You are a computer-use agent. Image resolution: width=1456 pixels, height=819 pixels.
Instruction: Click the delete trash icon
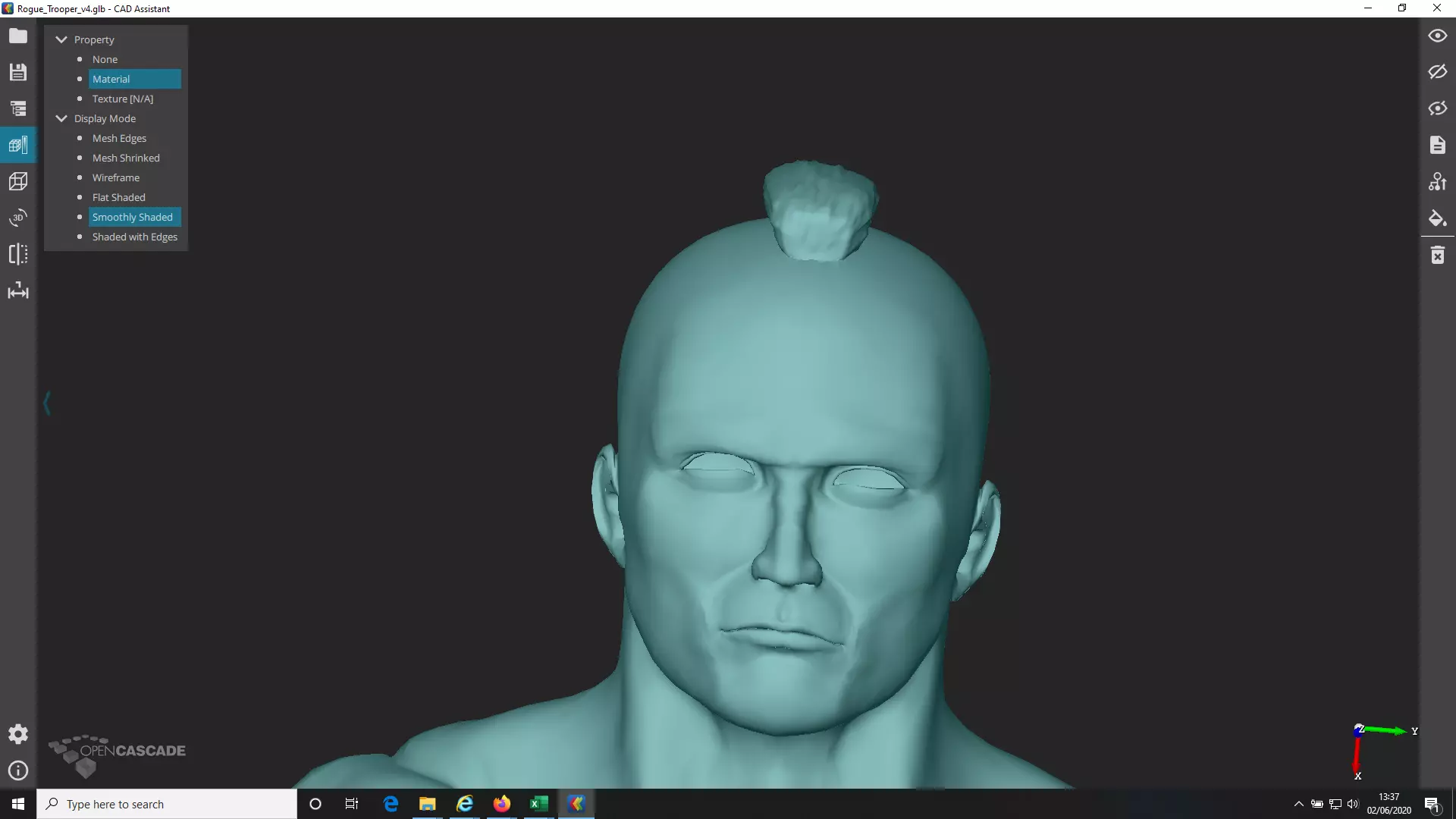tap(1437, 256)
